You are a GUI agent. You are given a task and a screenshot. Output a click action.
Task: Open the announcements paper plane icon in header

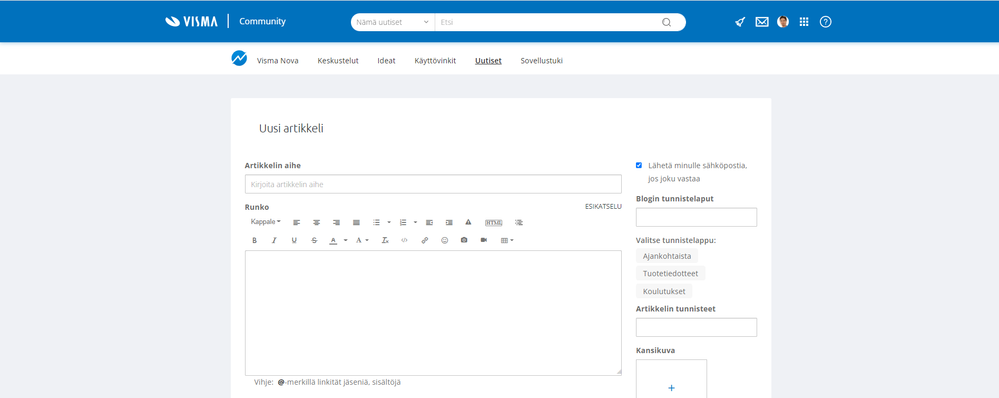[740, 22]
